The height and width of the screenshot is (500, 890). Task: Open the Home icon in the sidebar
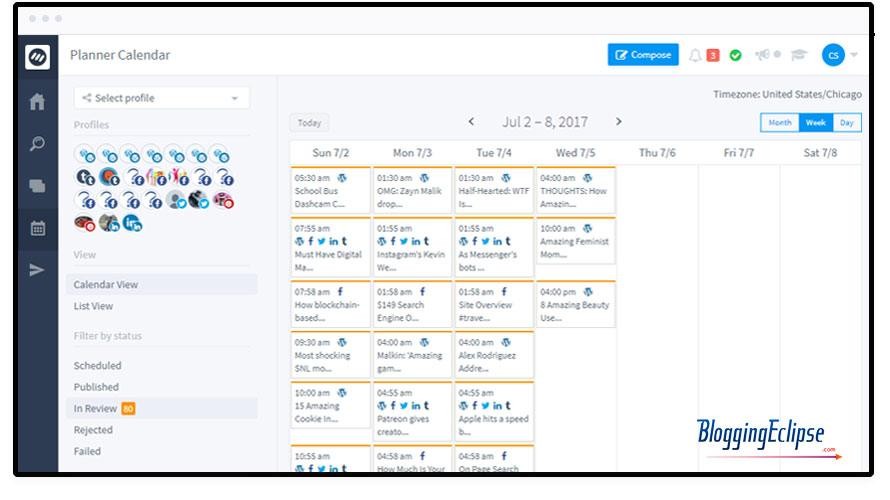[x=37, y=102]
